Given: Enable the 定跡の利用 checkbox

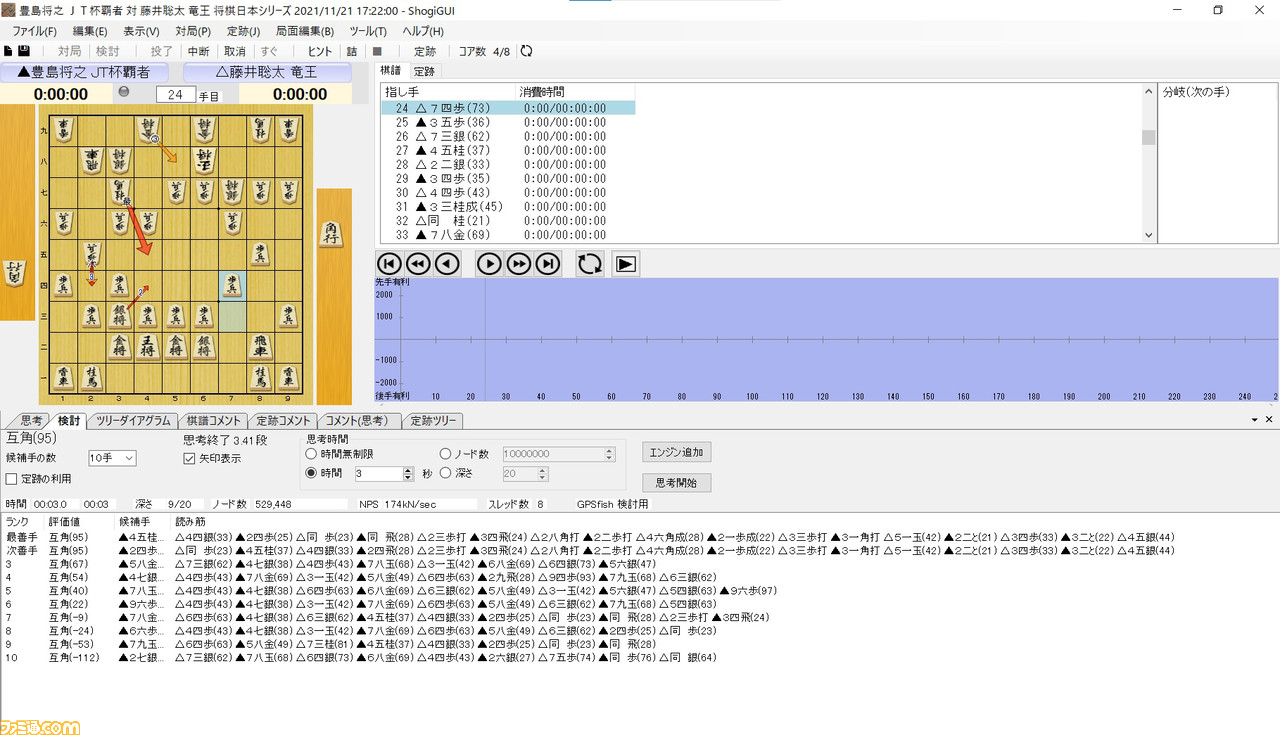Looking at the screenshot, I should pos(11,479).
